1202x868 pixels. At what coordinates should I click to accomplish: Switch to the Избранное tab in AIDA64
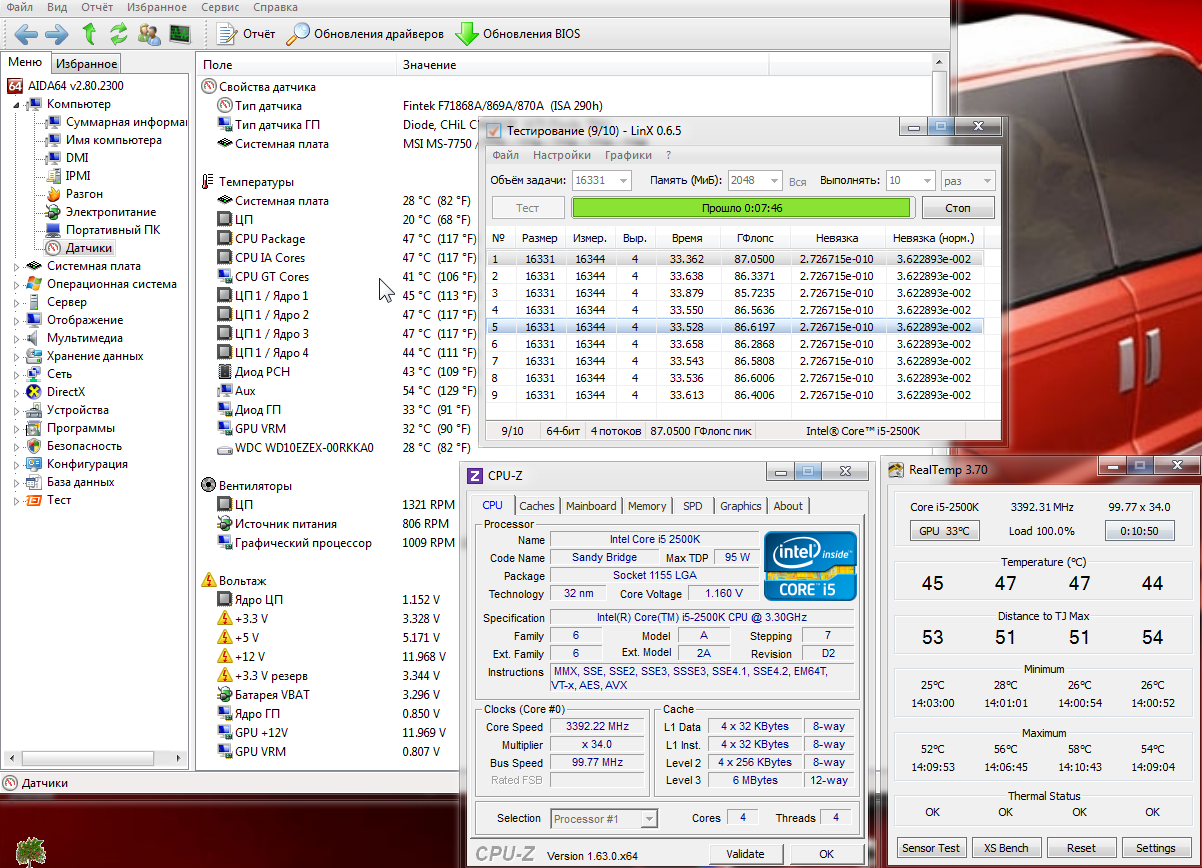[x=86, y=64]
